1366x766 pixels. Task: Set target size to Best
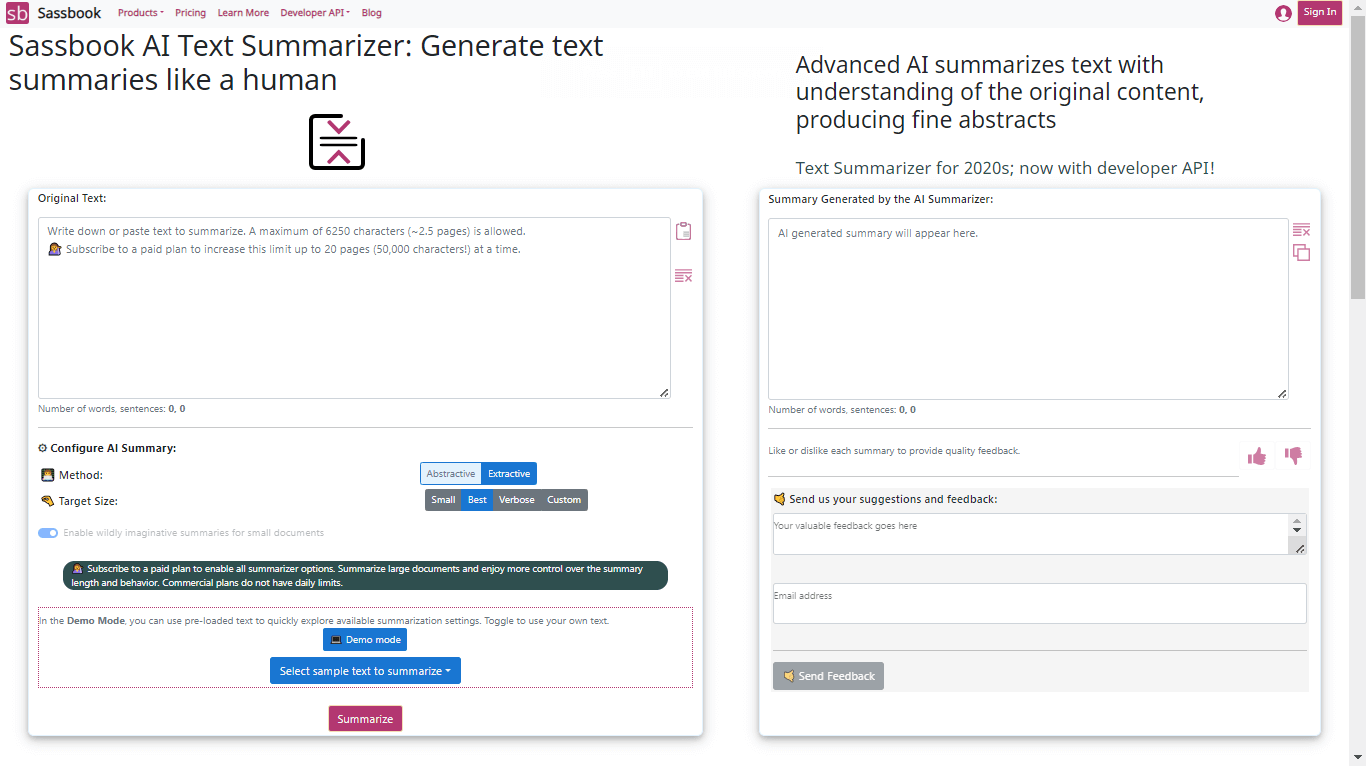477,500
